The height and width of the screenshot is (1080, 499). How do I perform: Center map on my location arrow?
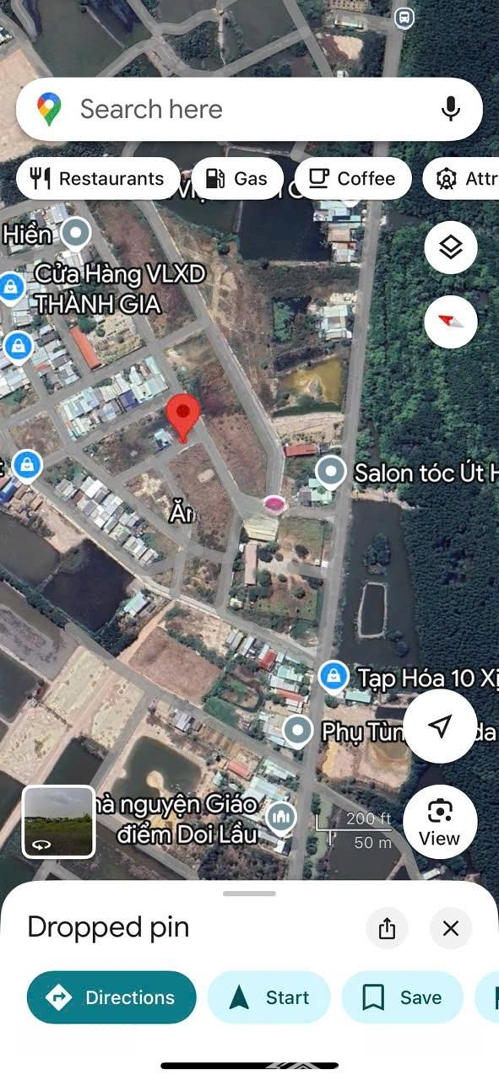[440, 725]
